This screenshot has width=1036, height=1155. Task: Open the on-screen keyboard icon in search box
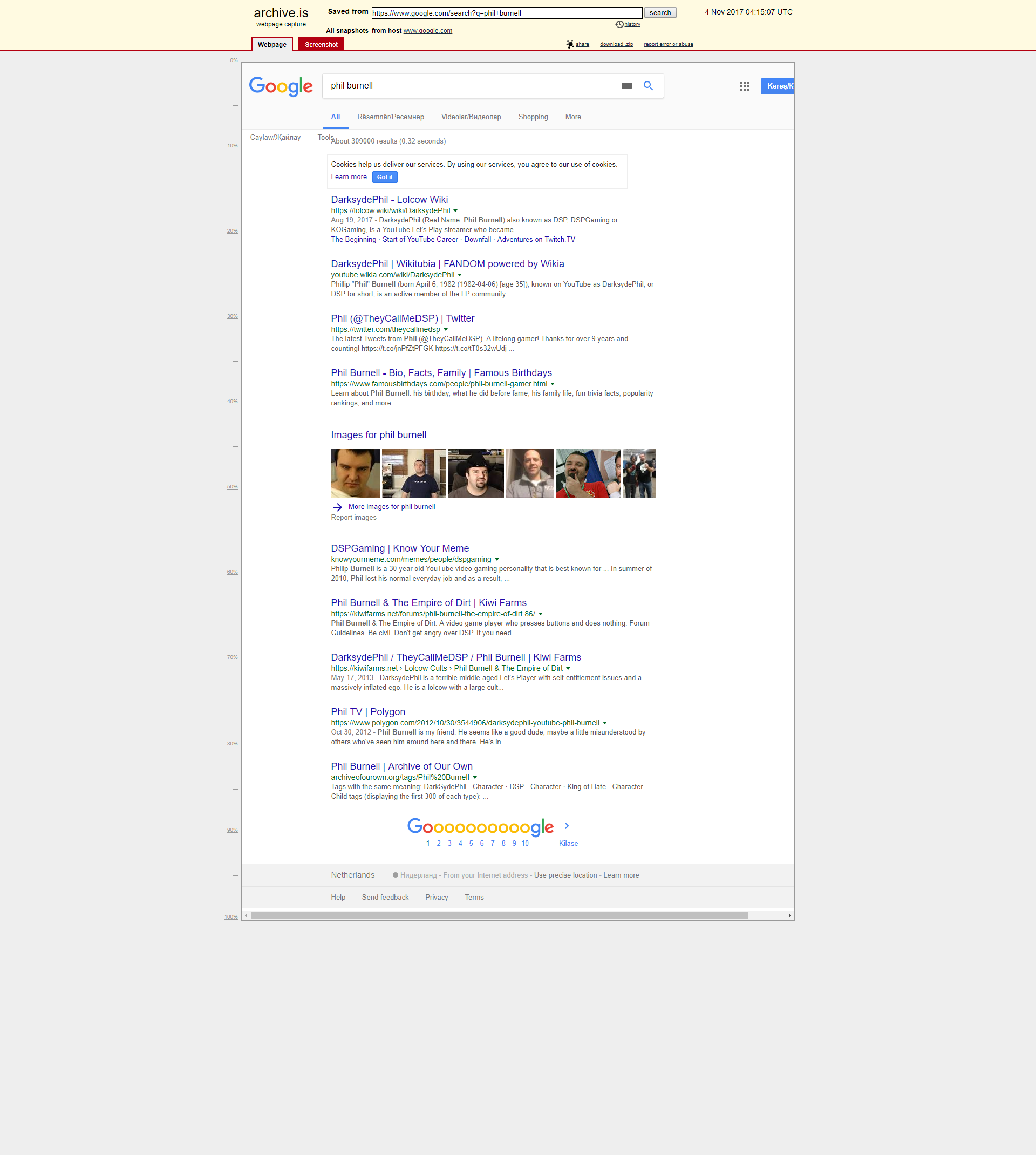pyautogui.click(x=626, y=85)
